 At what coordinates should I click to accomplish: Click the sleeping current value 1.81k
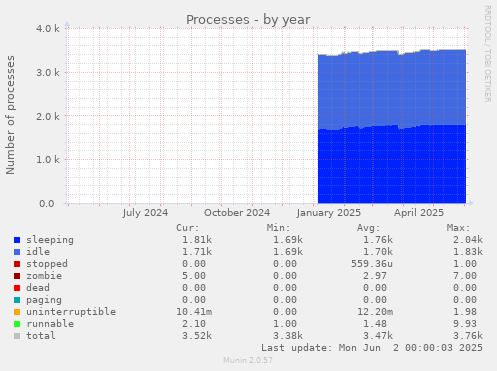[x=197, y=240]
